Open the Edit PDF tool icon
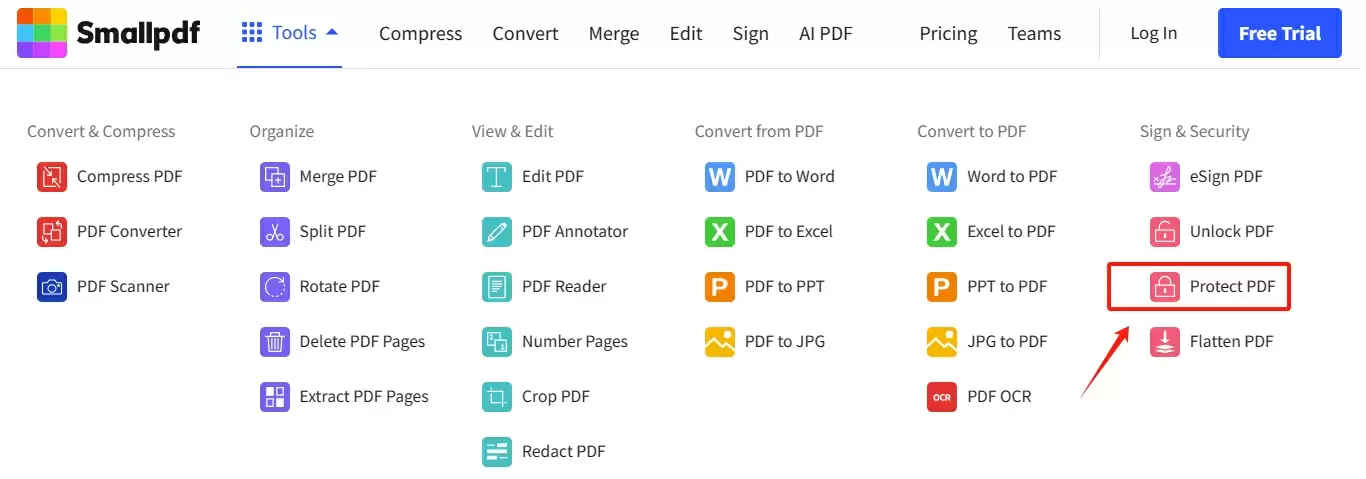Image resolution: width=1366 pixels, height=479 pixels. pos(497,177)
